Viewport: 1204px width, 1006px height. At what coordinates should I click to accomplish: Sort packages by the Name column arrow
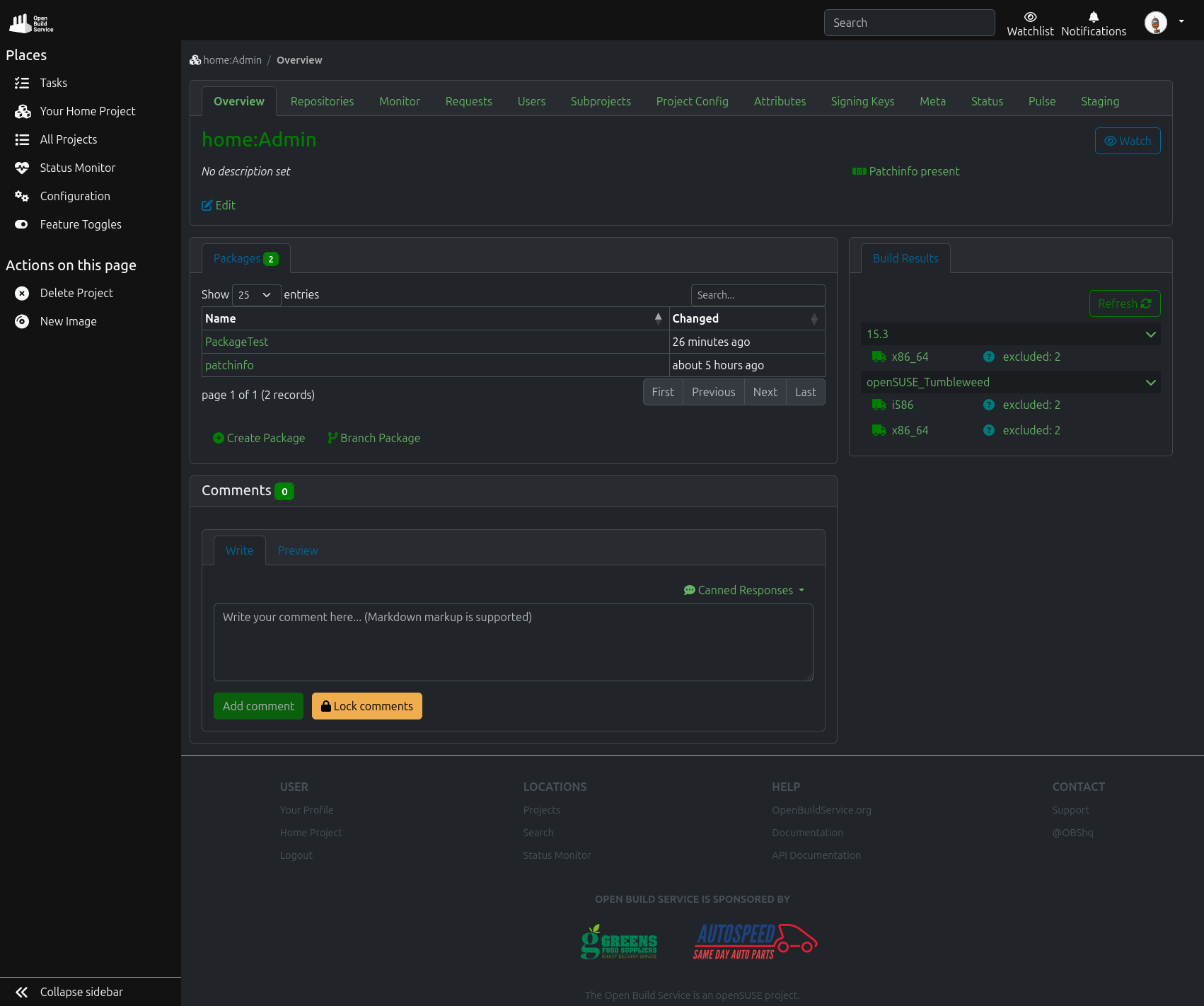tap(659, 318)
